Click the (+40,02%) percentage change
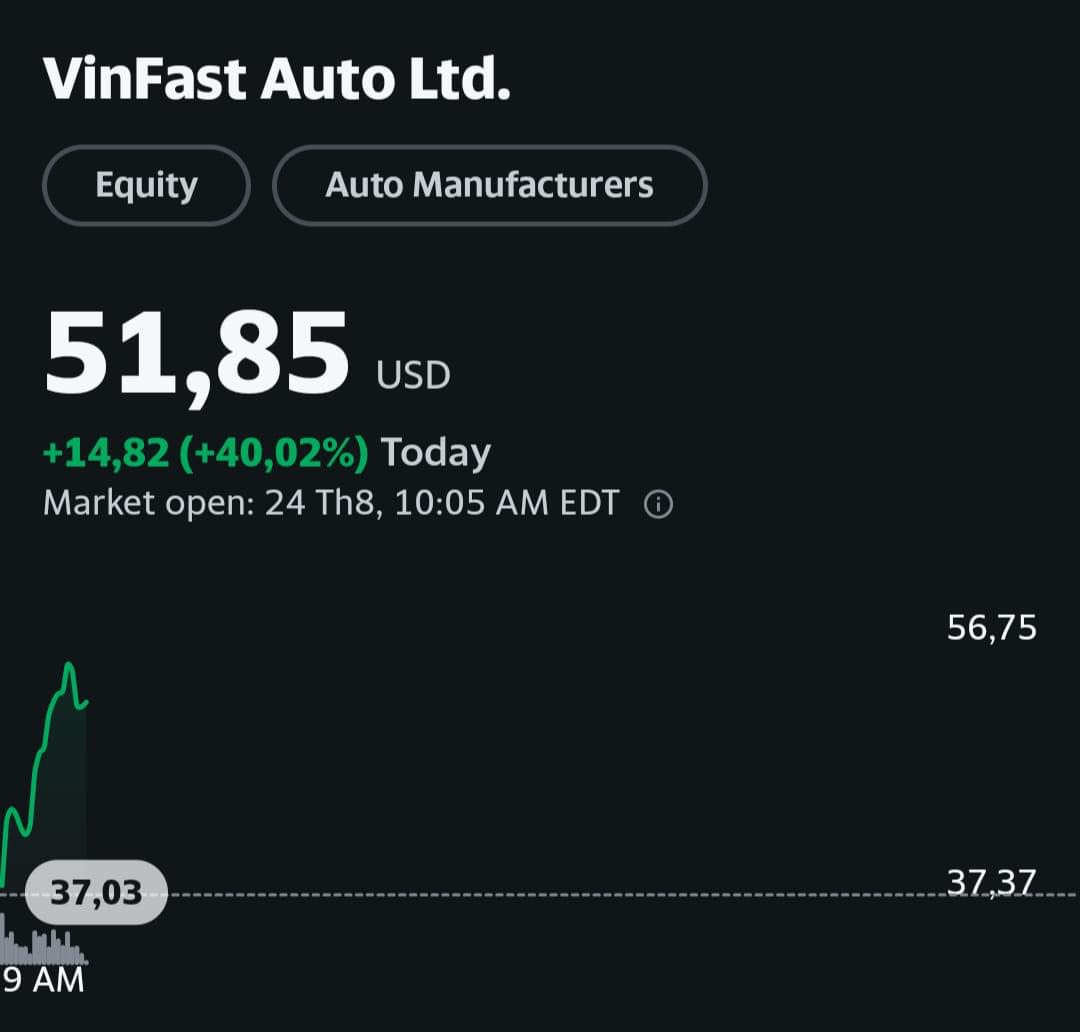The width and height of the screenshot is (1080, 1032). (x=274, y=453)
